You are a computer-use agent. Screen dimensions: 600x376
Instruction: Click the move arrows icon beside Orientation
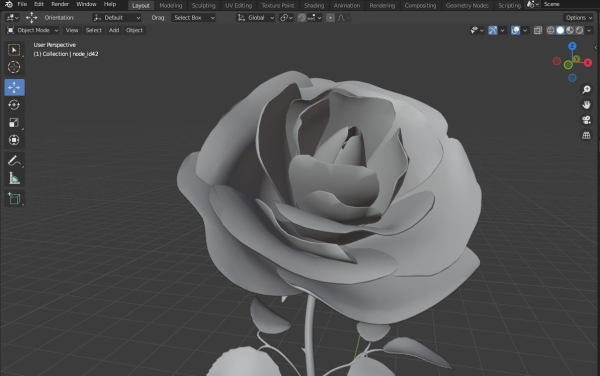[x=31, y=18]
